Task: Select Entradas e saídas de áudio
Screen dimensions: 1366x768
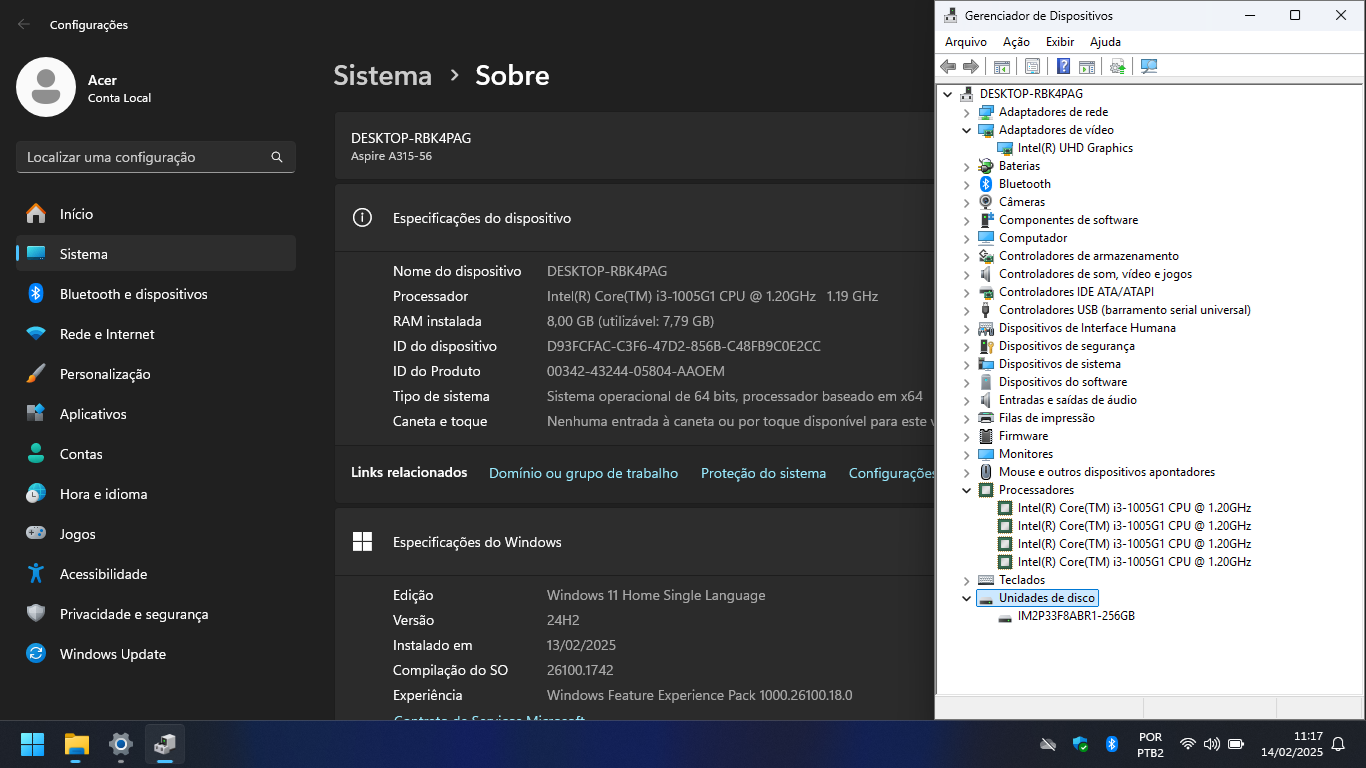Action: [x=1067, y=400]
